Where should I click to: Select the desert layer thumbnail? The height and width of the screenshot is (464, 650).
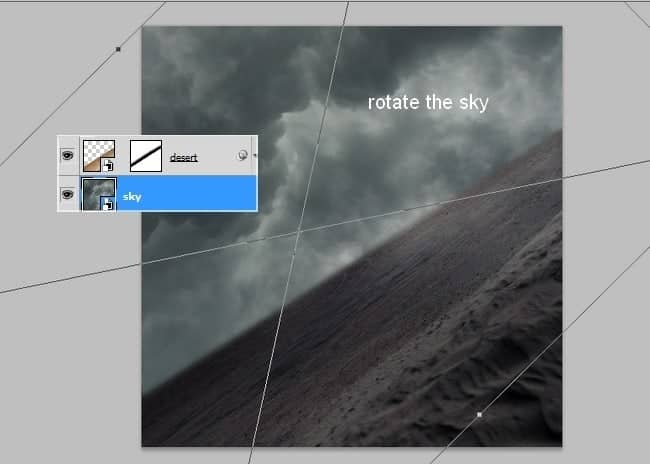pyautogui.click(x=99, y=156)
